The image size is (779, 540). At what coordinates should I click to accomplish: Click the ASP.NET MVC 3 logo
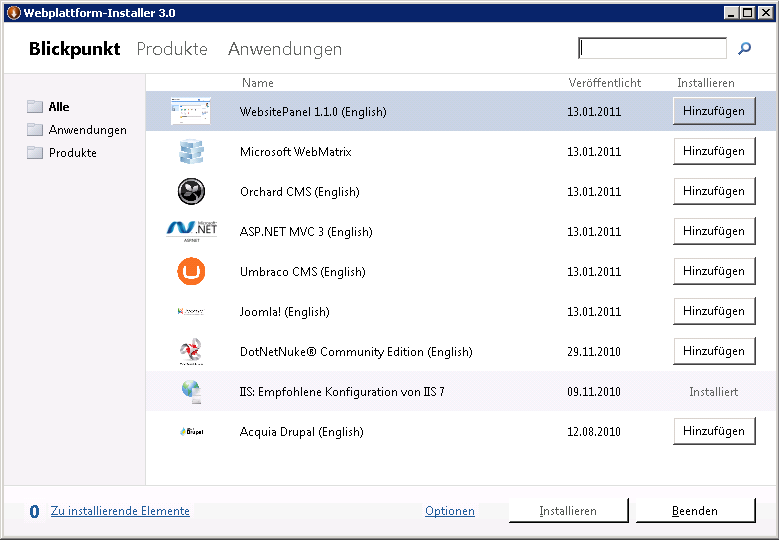coord(191,231)
